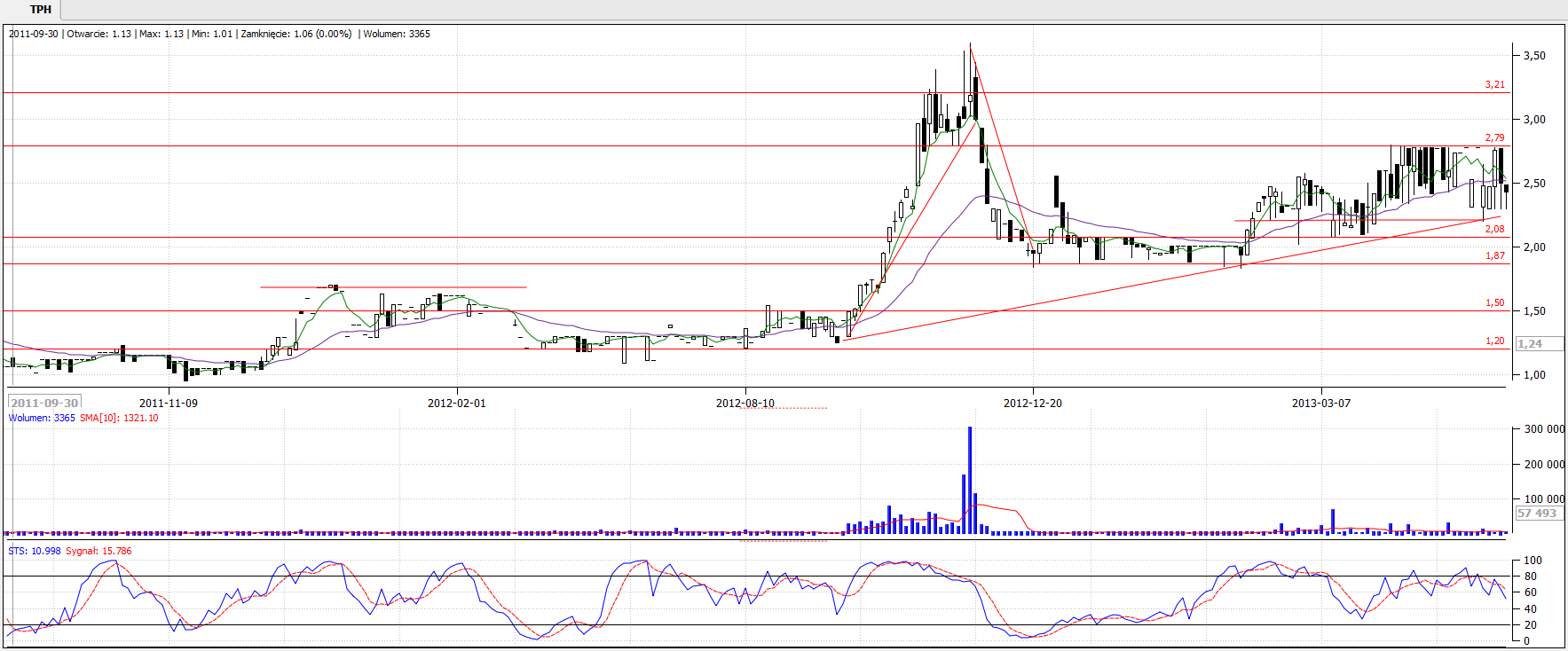The height and width of the screenshot is (651, 1568).
Task: Click the STS: 10.998 stochastic label
Action: (35, 552)
